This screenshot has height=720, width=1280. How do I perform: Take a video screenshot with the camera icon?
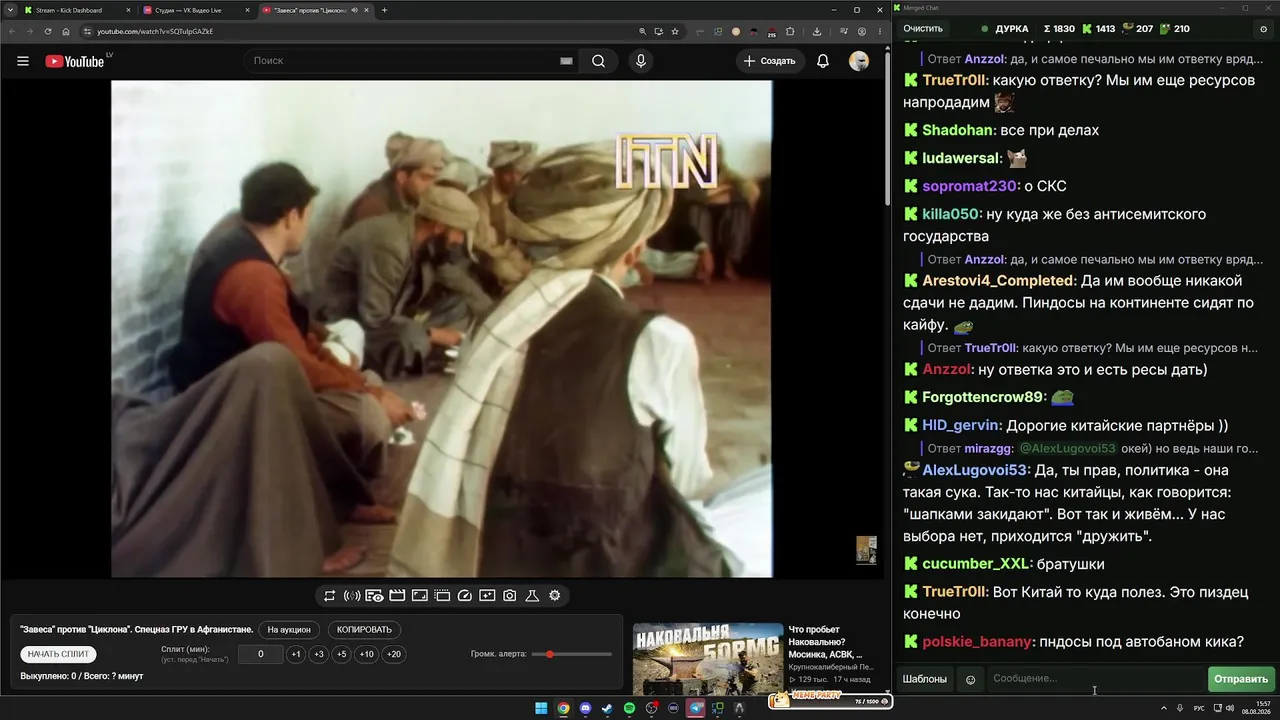(510, 596)
